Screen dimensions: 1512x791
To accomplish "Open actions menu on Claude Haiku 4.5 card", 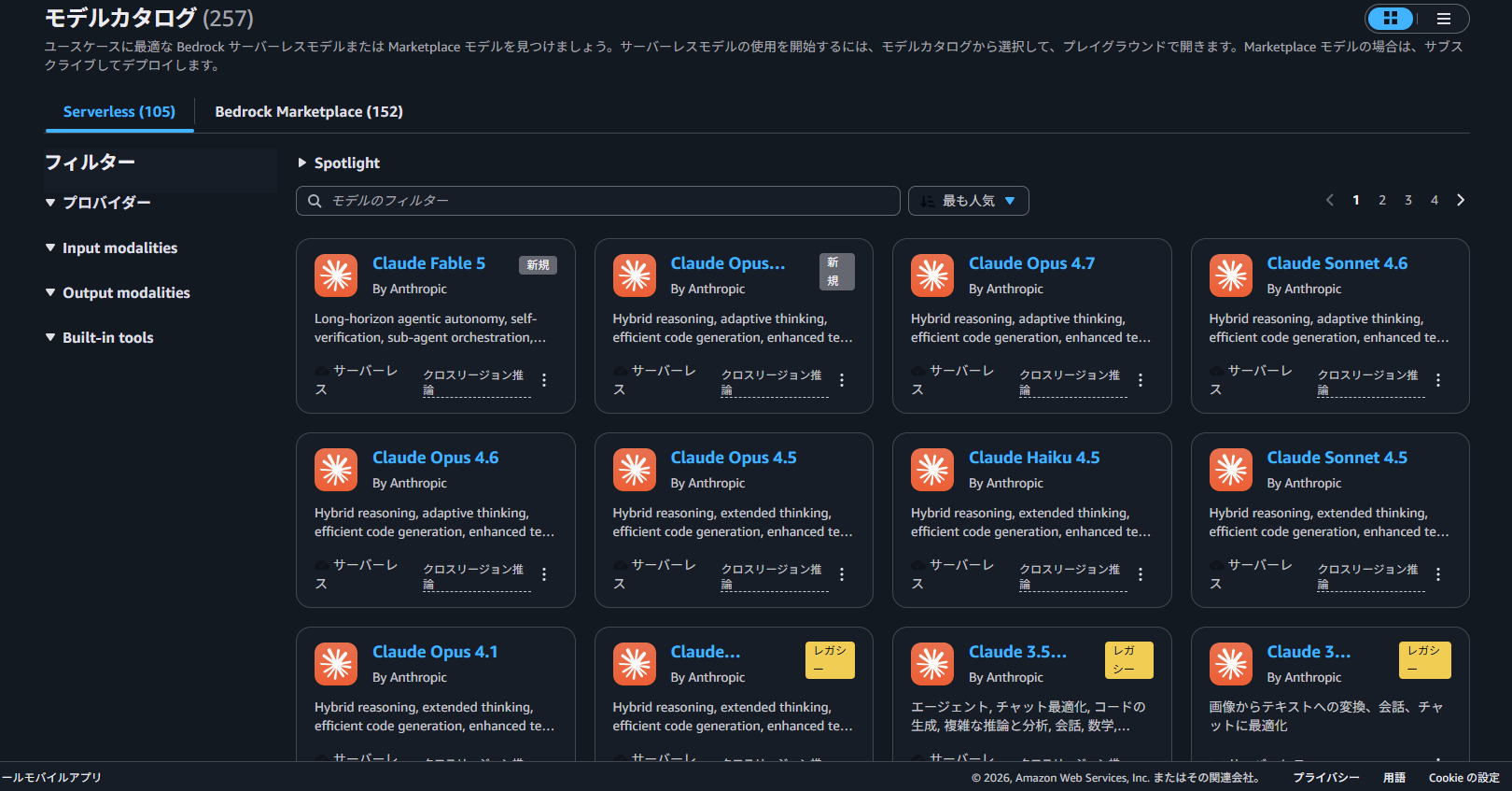I will click(1141, 574).
